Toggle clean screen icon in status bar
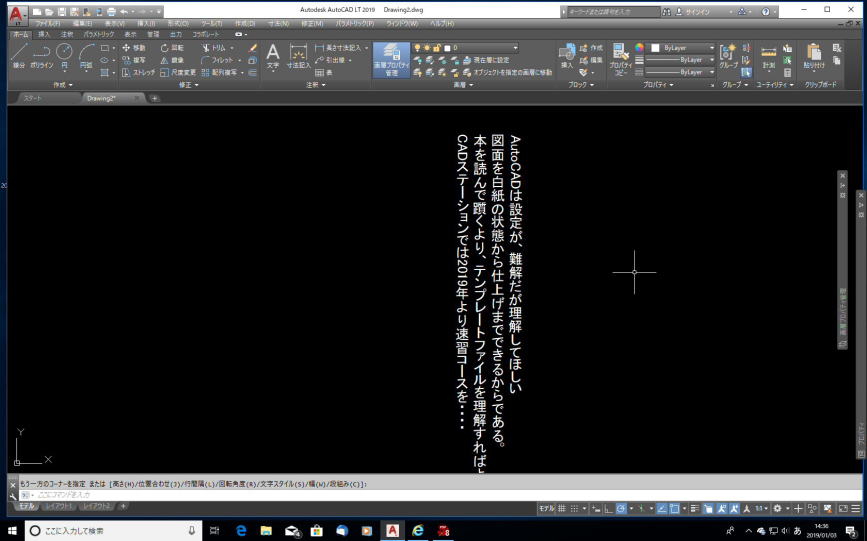Screen dimensions: 867x541 pyautogui.click(x=843, y=508)
